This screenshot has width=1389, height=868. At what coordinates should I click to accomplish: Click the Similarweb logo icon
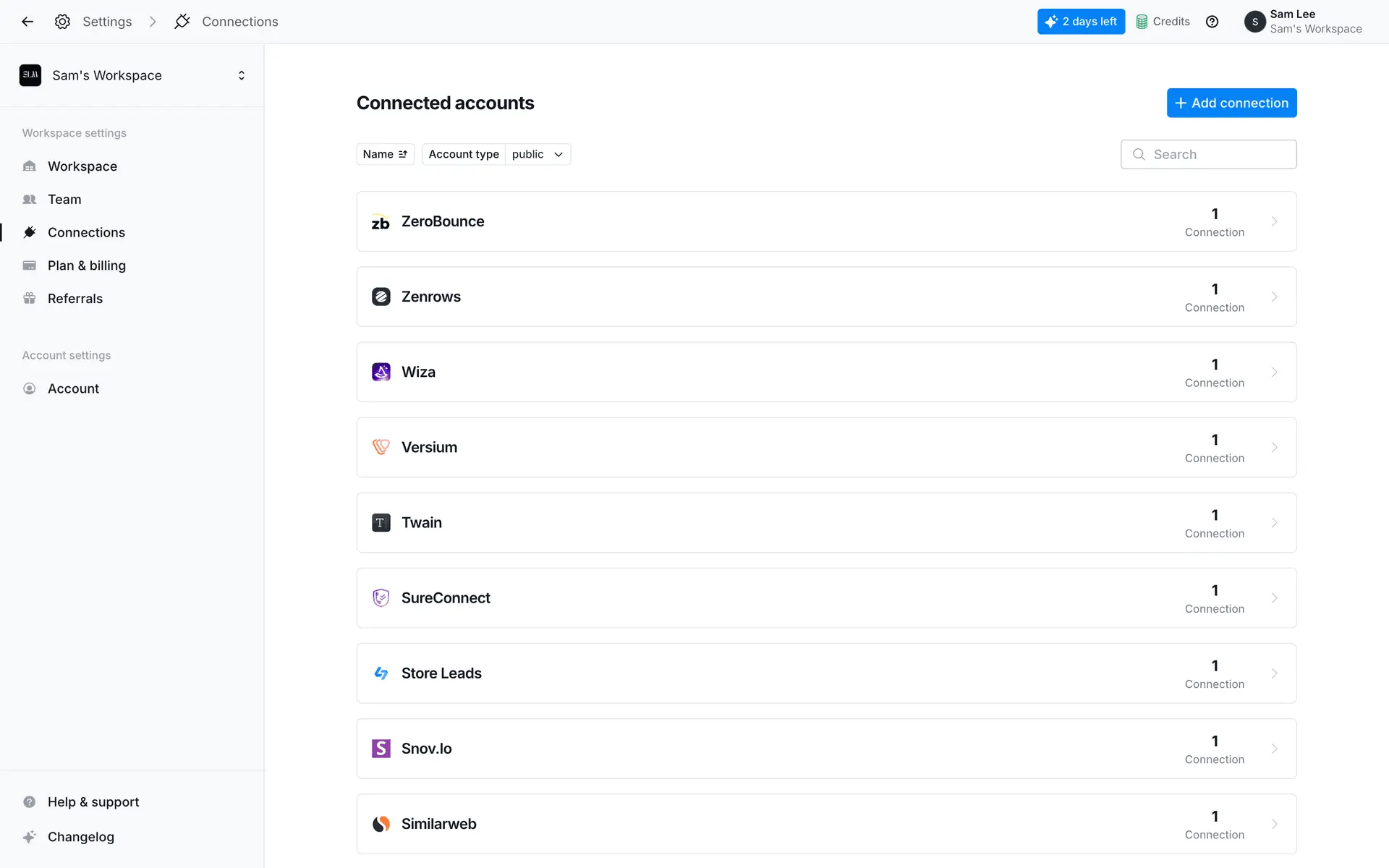pyautogui.click(x=381, y=824)
